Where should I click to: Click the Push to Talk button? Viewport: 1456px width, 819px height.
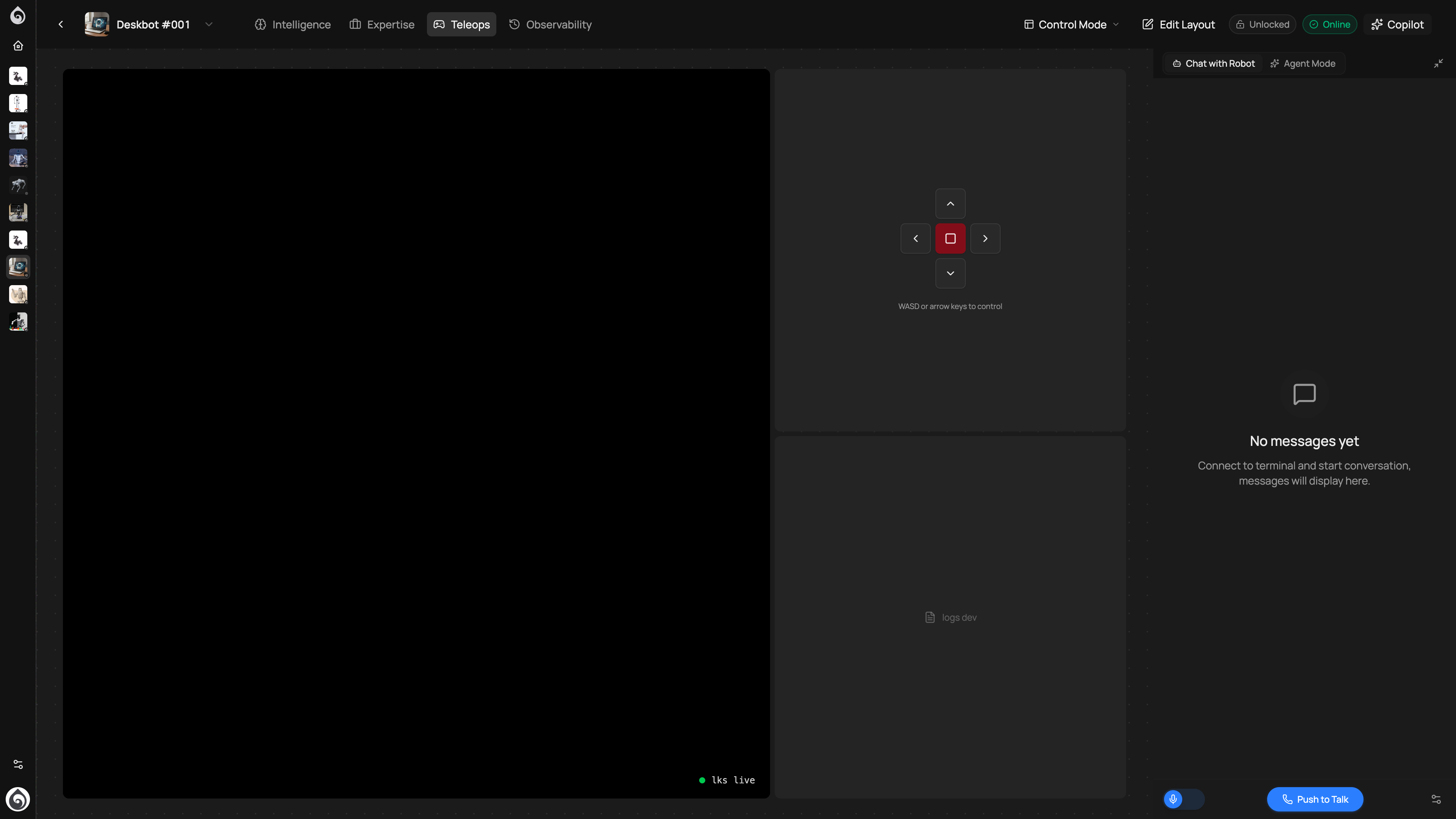pyautogui.click(x=1315, y=799)
